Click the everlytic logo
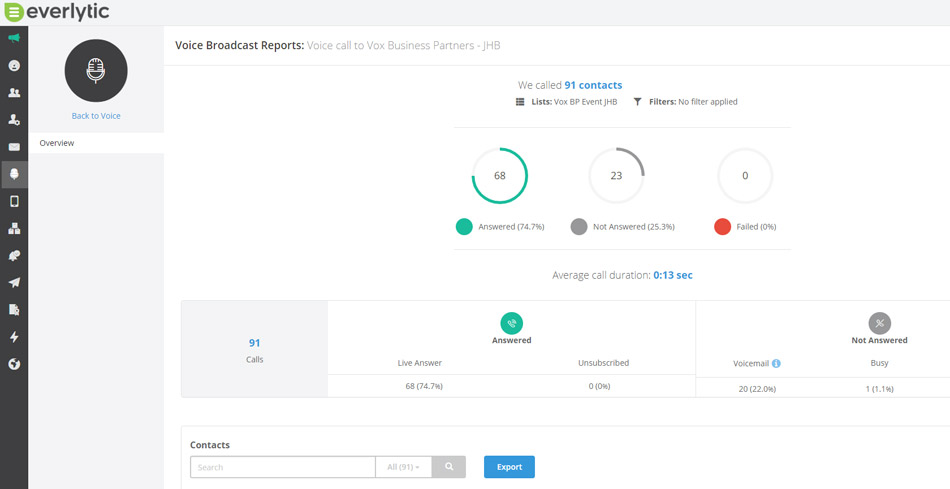The width and height of the screenshot is (950, 489). pos(57,12)
